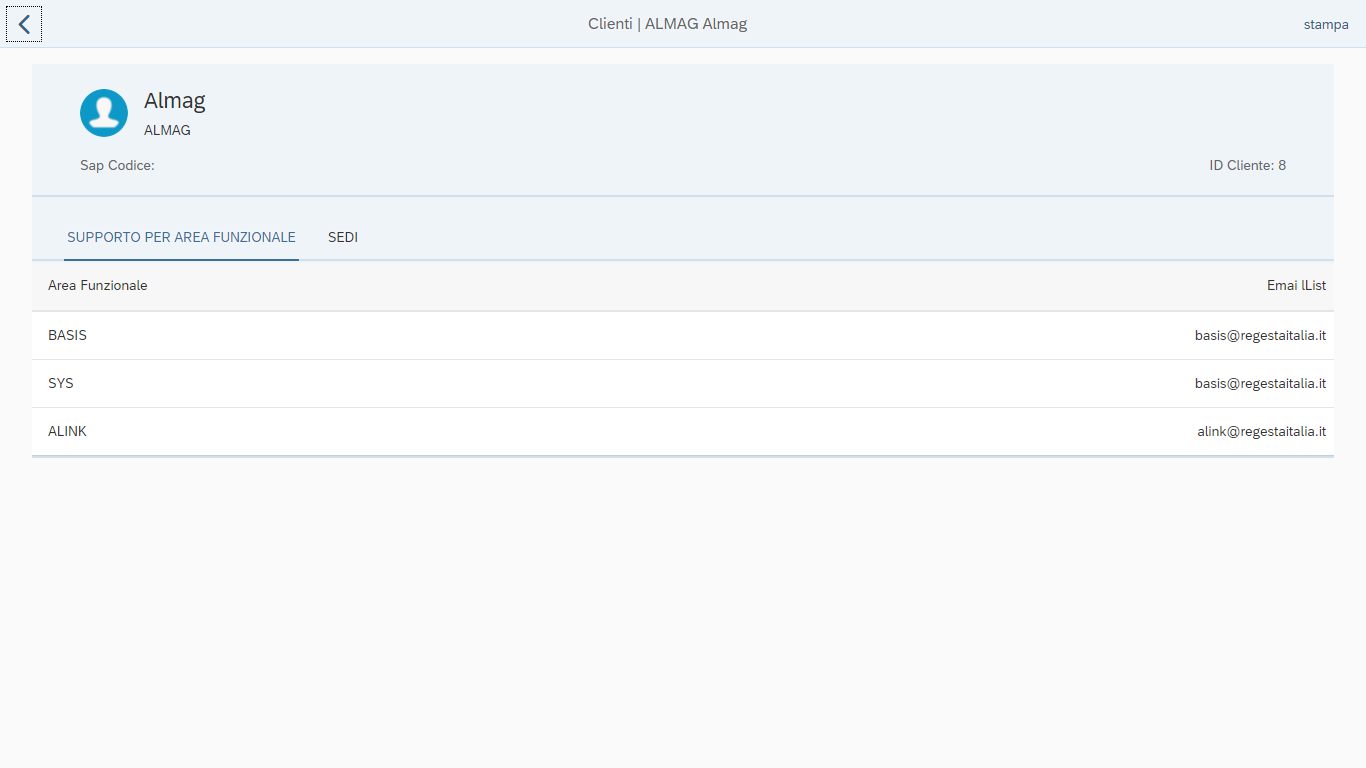Screen dimensions: 1366x768
Task: Click the alink@regestaitalia.it email address
Action: (x=1262, y=431)
